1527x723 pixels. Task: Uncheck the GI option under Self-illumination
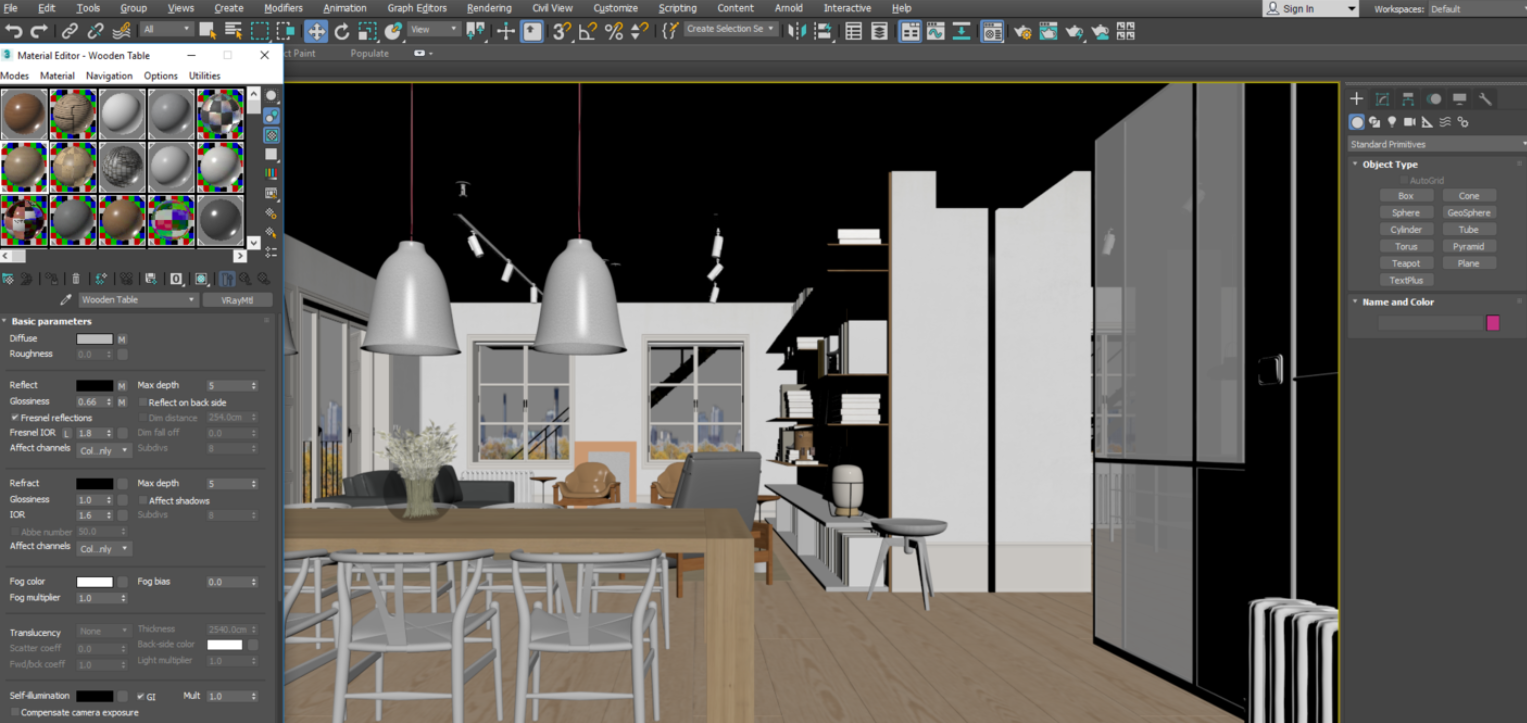(140, 695)
